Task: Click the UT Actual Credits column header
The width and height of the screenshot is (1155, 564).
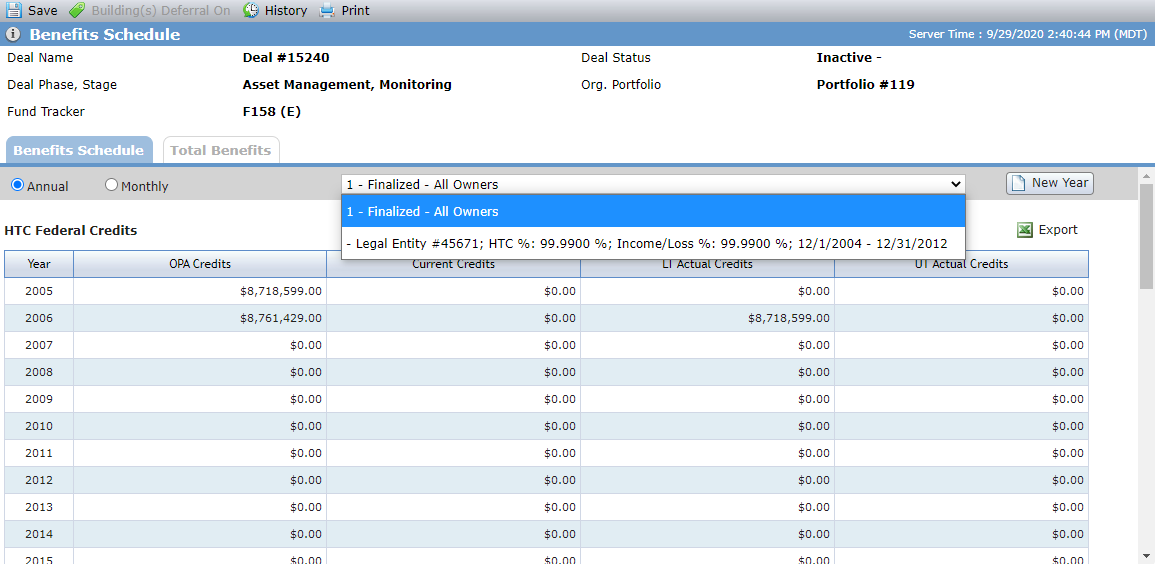Action: coord(961,264)
